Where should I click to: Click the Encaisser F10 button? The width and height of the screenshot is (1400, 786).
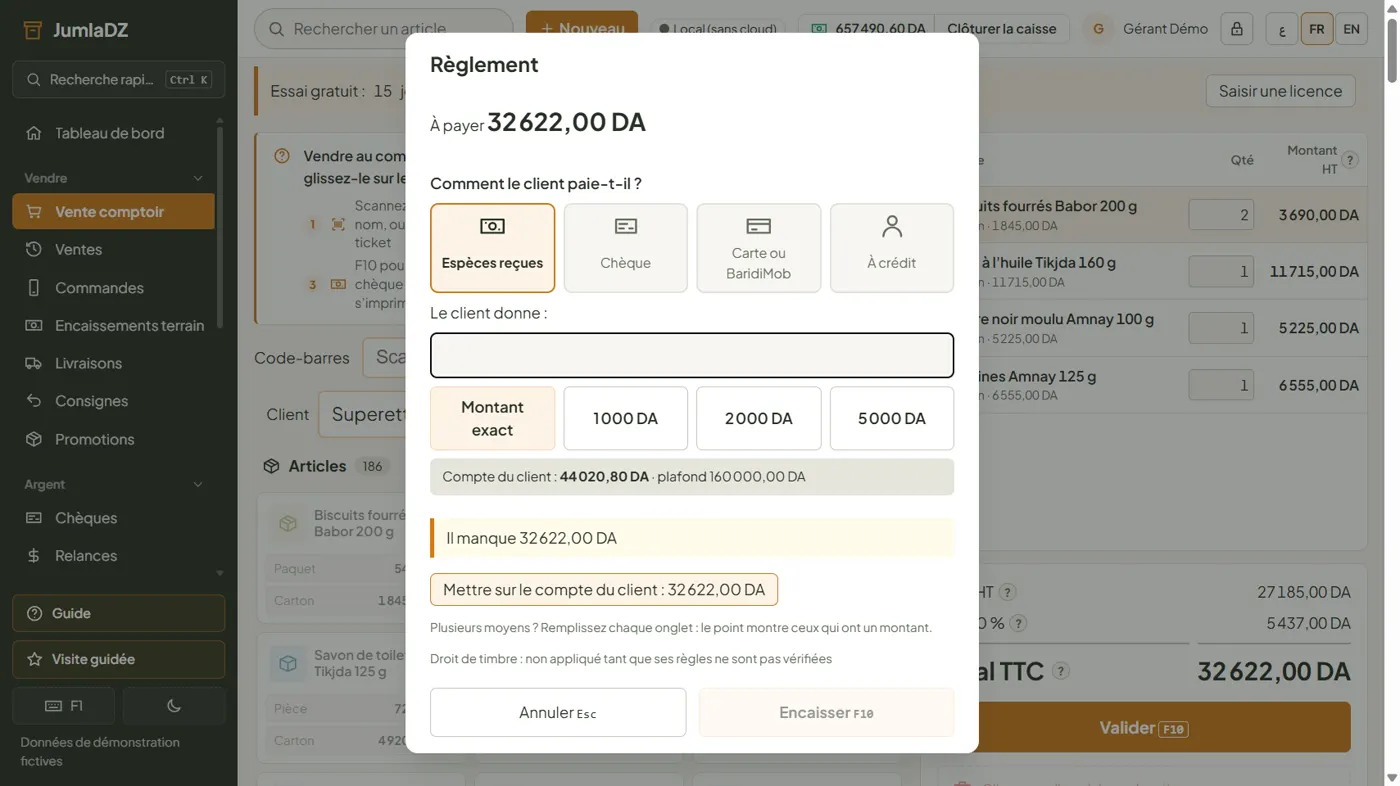click(x=826, y=713)
